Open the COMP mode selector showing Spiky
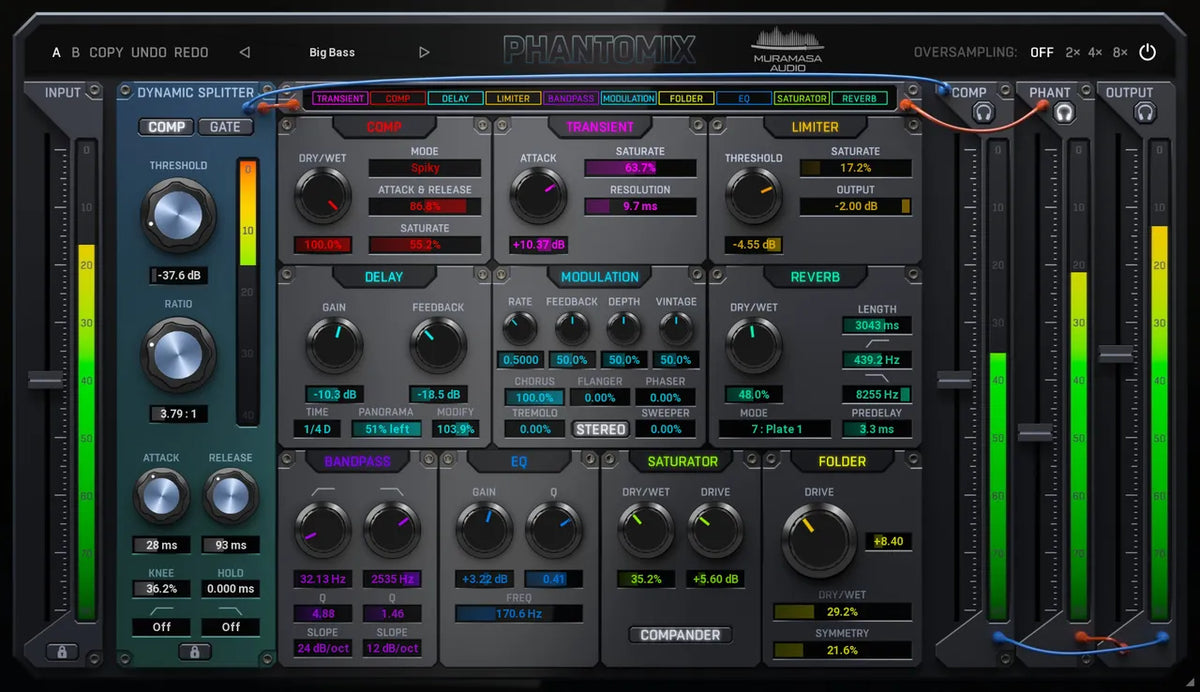Viewport: 1200px width, 692px height. tap(425, 169)
